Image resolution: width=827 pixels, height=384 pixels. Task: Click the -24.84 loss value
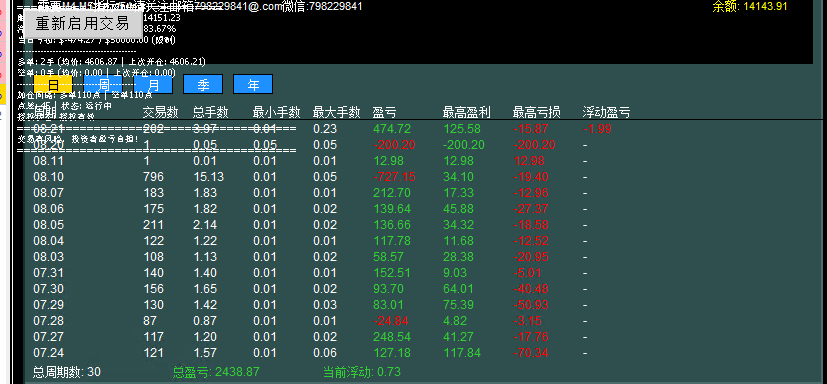tap(391, 321)
